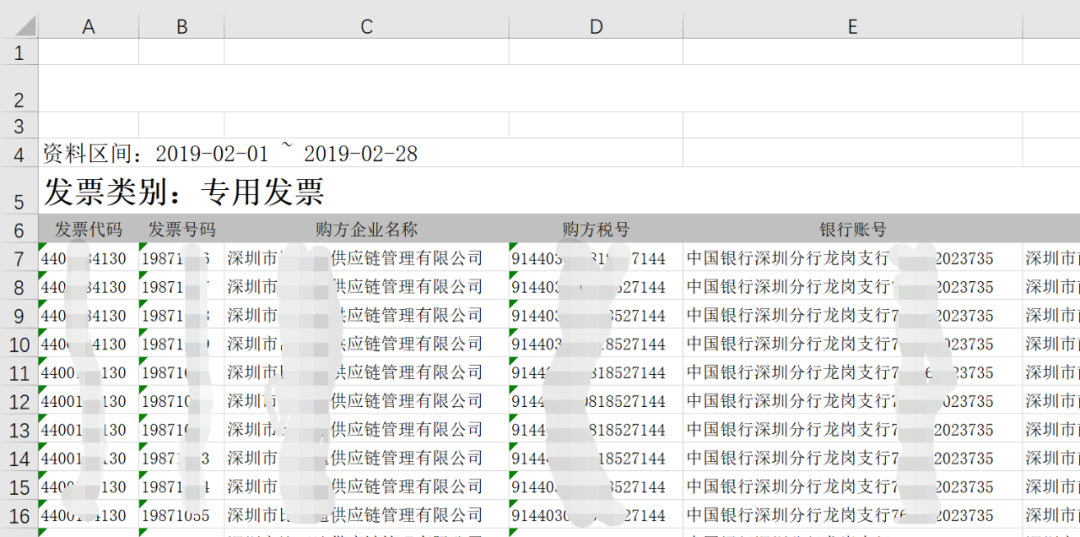The width and height of the screenshot is (1080, 537).
Task: Click the company name cell in row 7
Action: coord(366,257)
